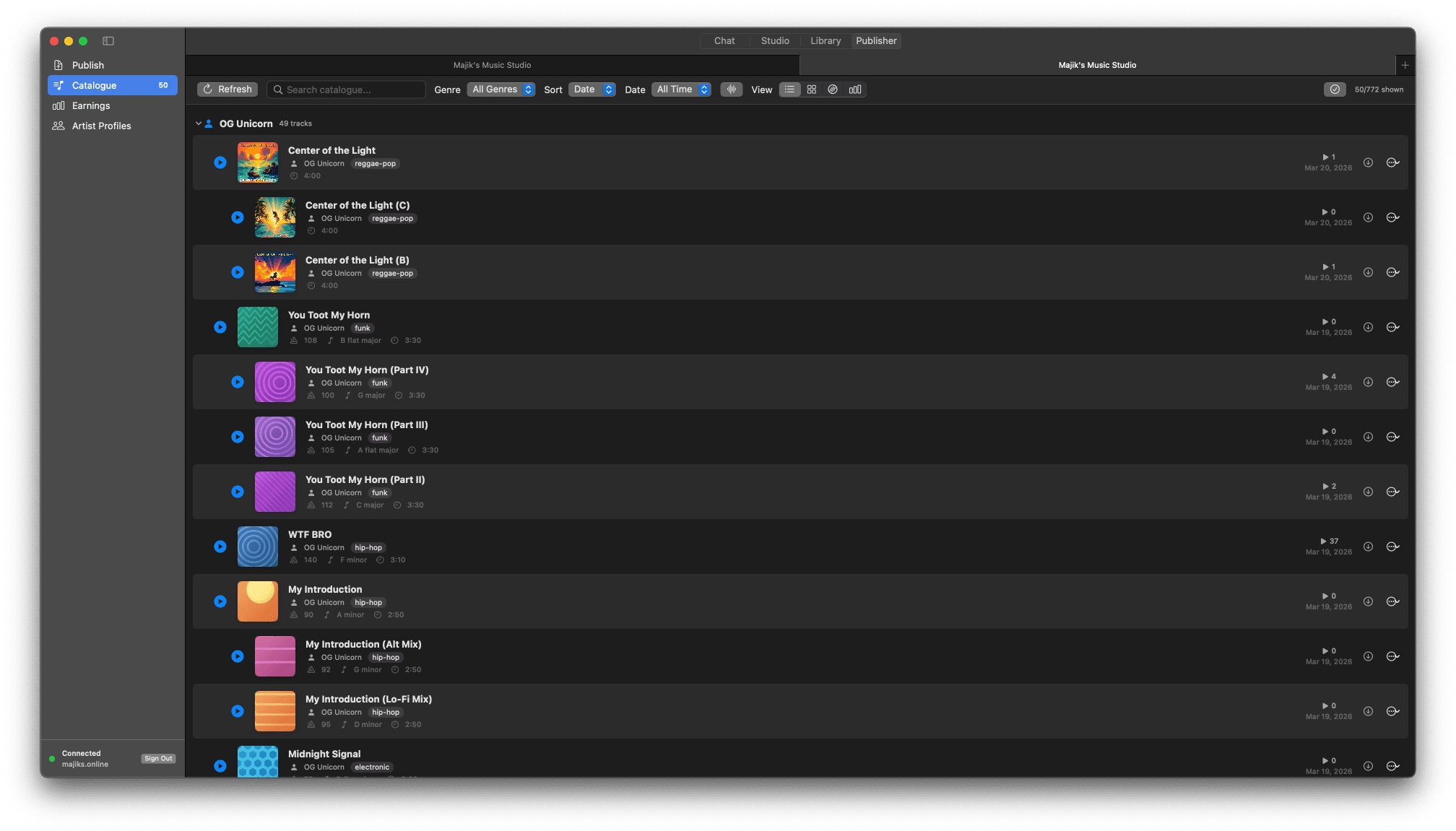This screenshot has height=831, width=1456.
Task: Download My Introduction
Action: pyautogui.click(x=1368, y=601)
